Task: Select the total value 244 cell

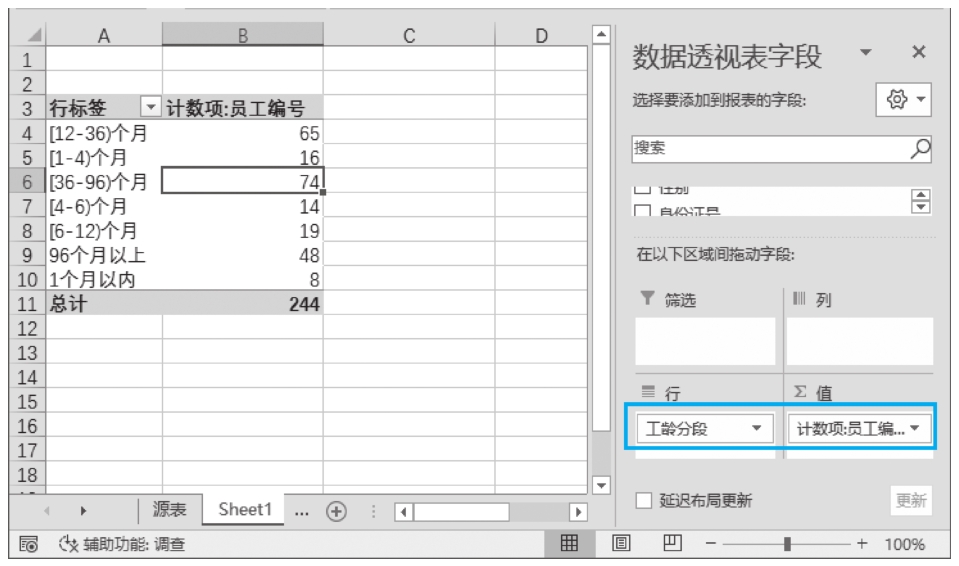Action: (243, 303)
